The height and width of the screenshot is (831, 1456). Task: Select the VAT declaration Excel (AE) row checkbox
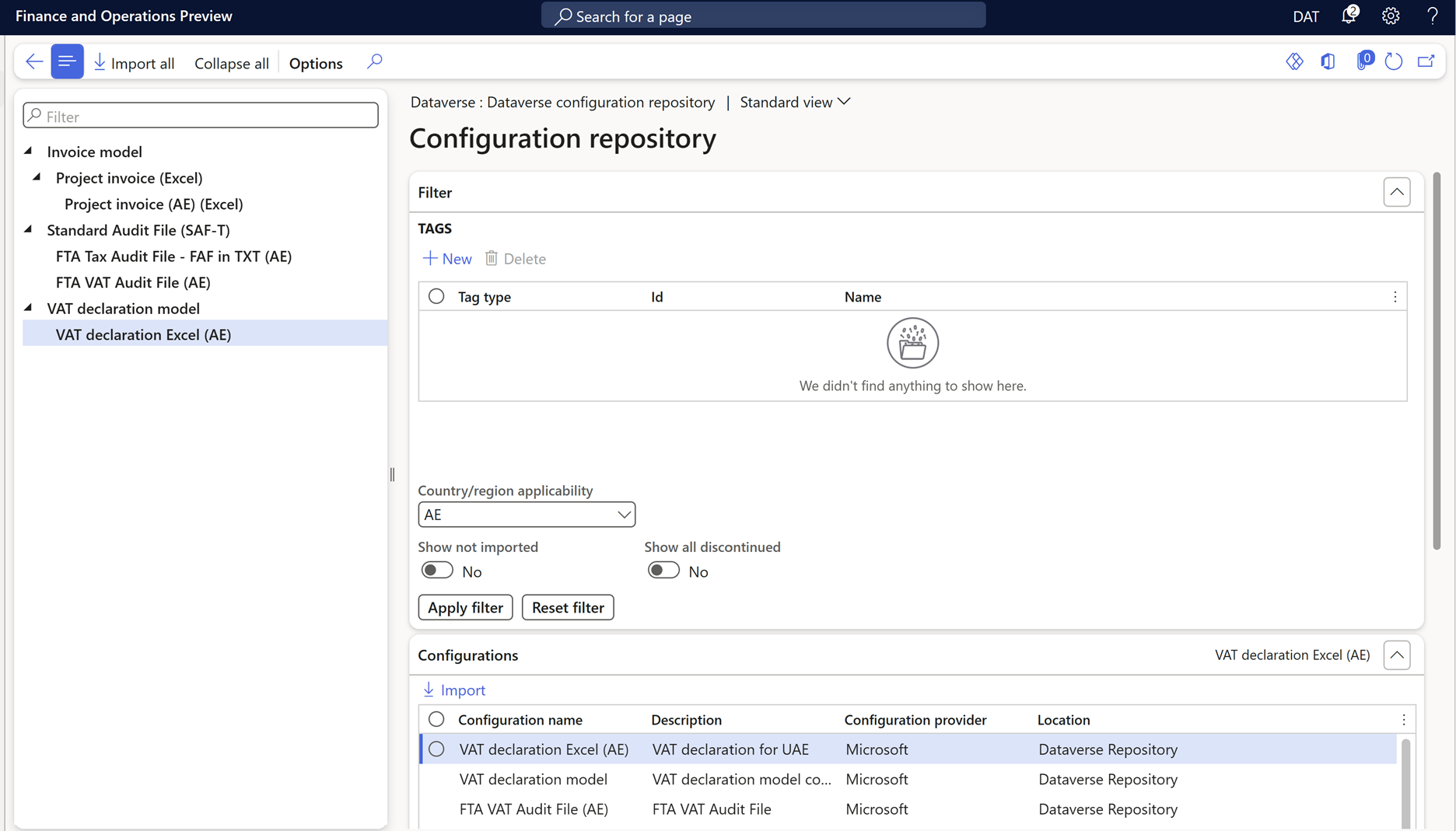[436, 749]
